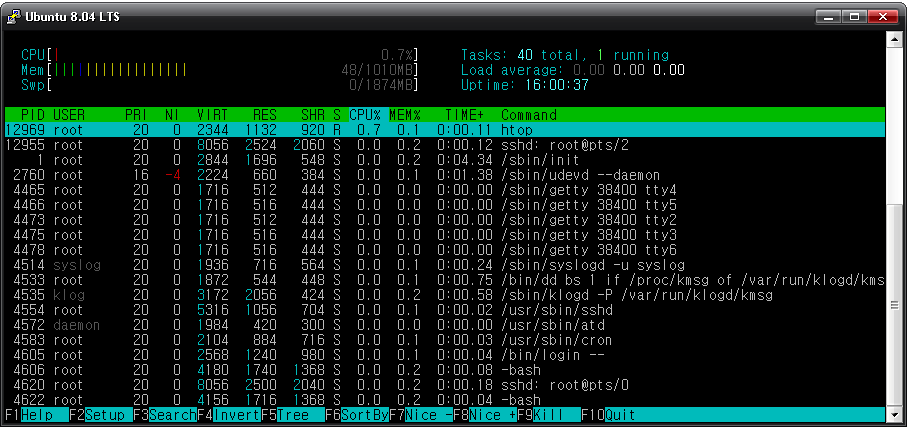Select the getty 38400 tty4 row
This screenshot has height=427, width=907.
click(445, 190)
